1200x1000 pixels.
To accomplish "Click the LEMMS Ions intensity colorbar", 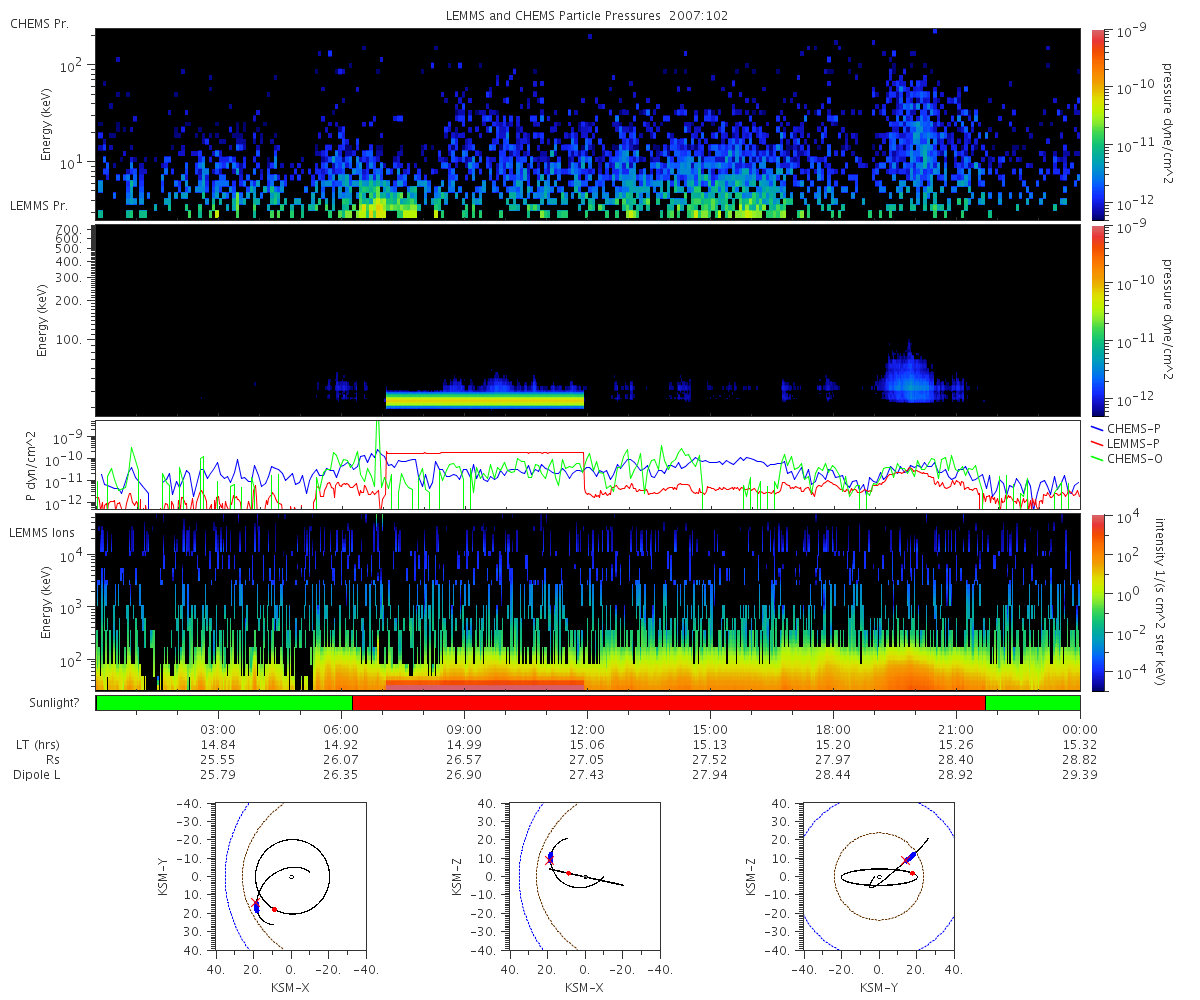I will 1097,602.
